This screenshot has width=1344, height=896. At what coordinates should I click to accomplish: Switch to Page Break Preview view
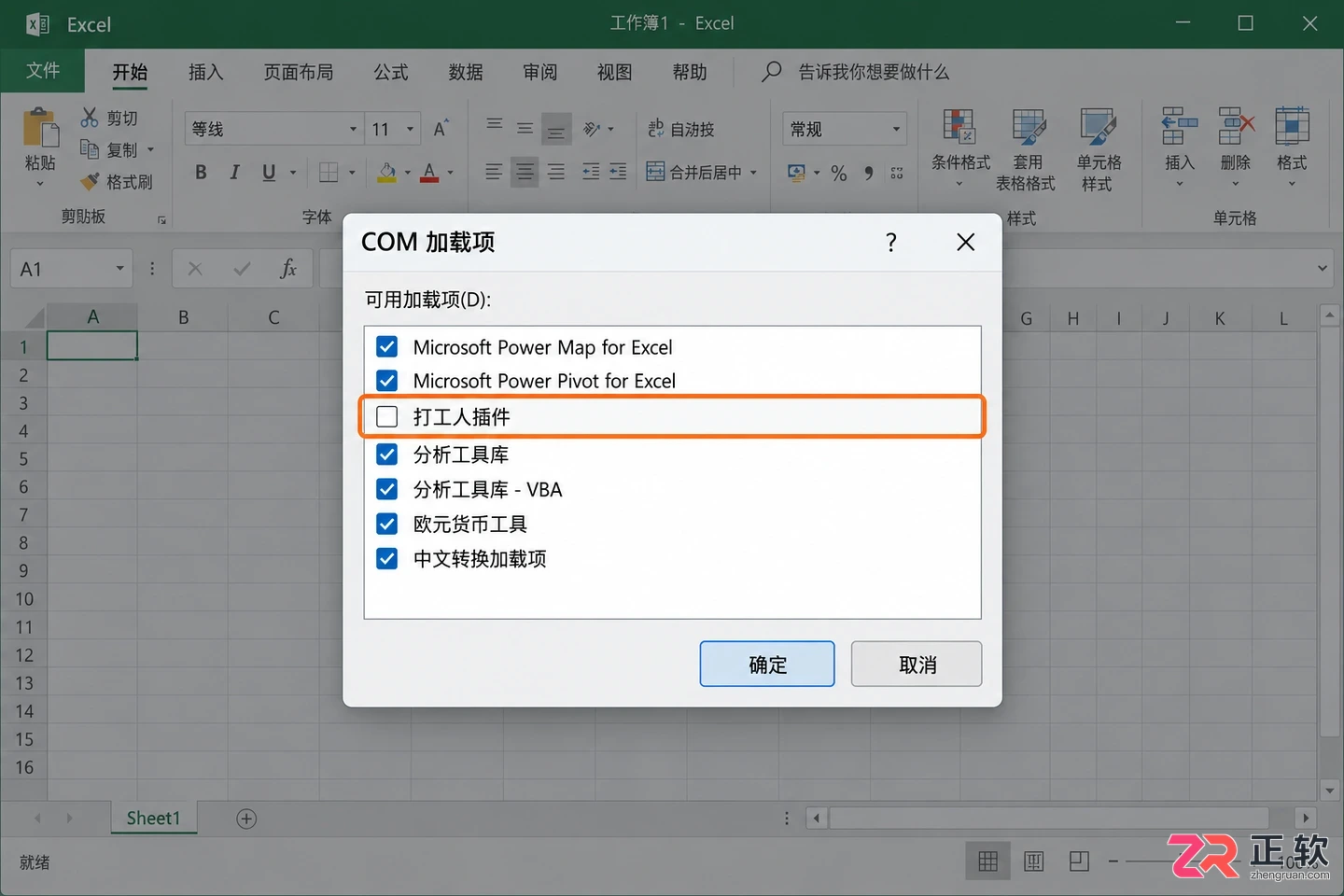click(x=1079, y=861)
